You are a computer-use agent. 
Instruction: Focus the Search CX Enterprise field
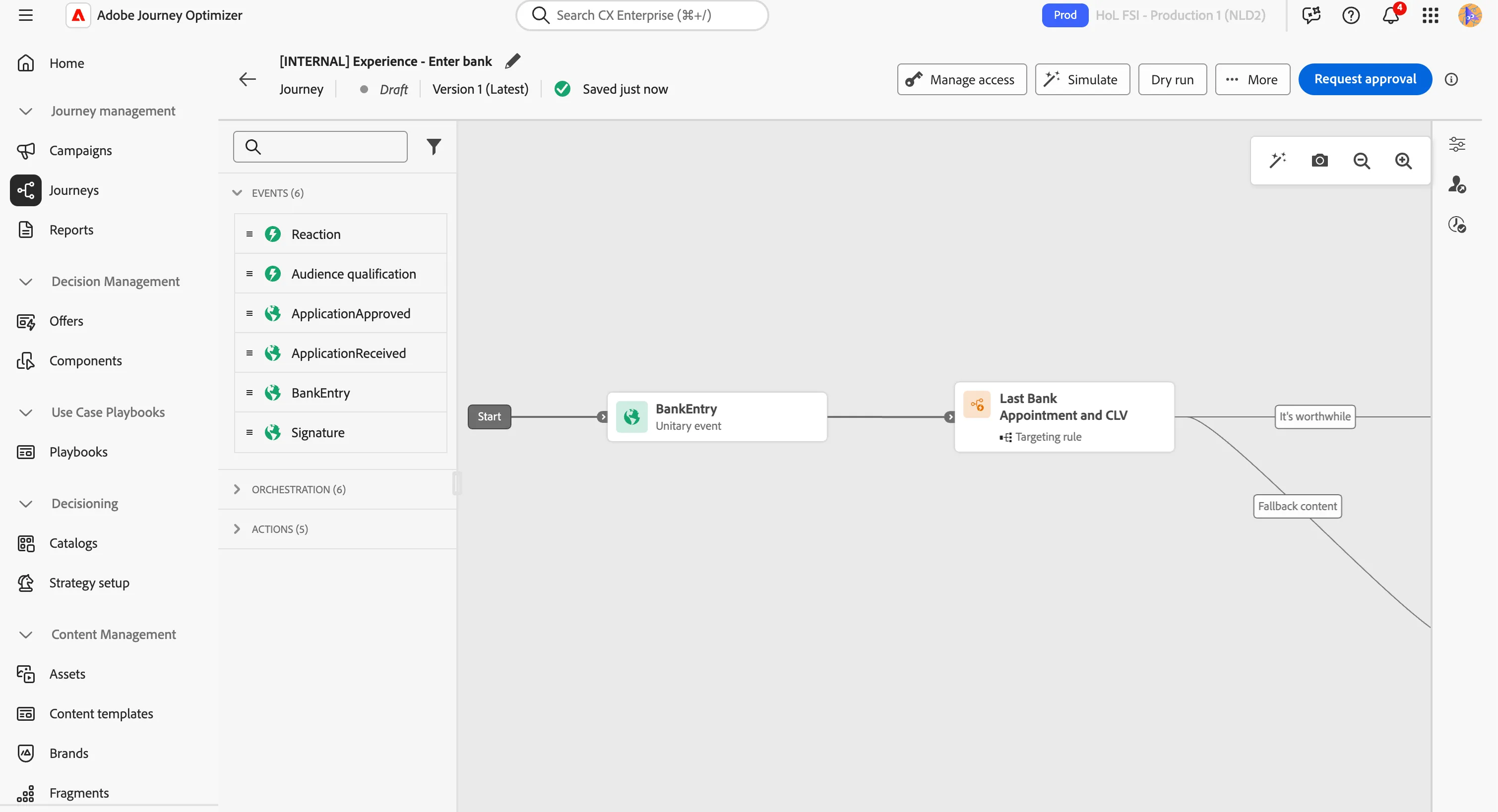[x=642, y=15]
